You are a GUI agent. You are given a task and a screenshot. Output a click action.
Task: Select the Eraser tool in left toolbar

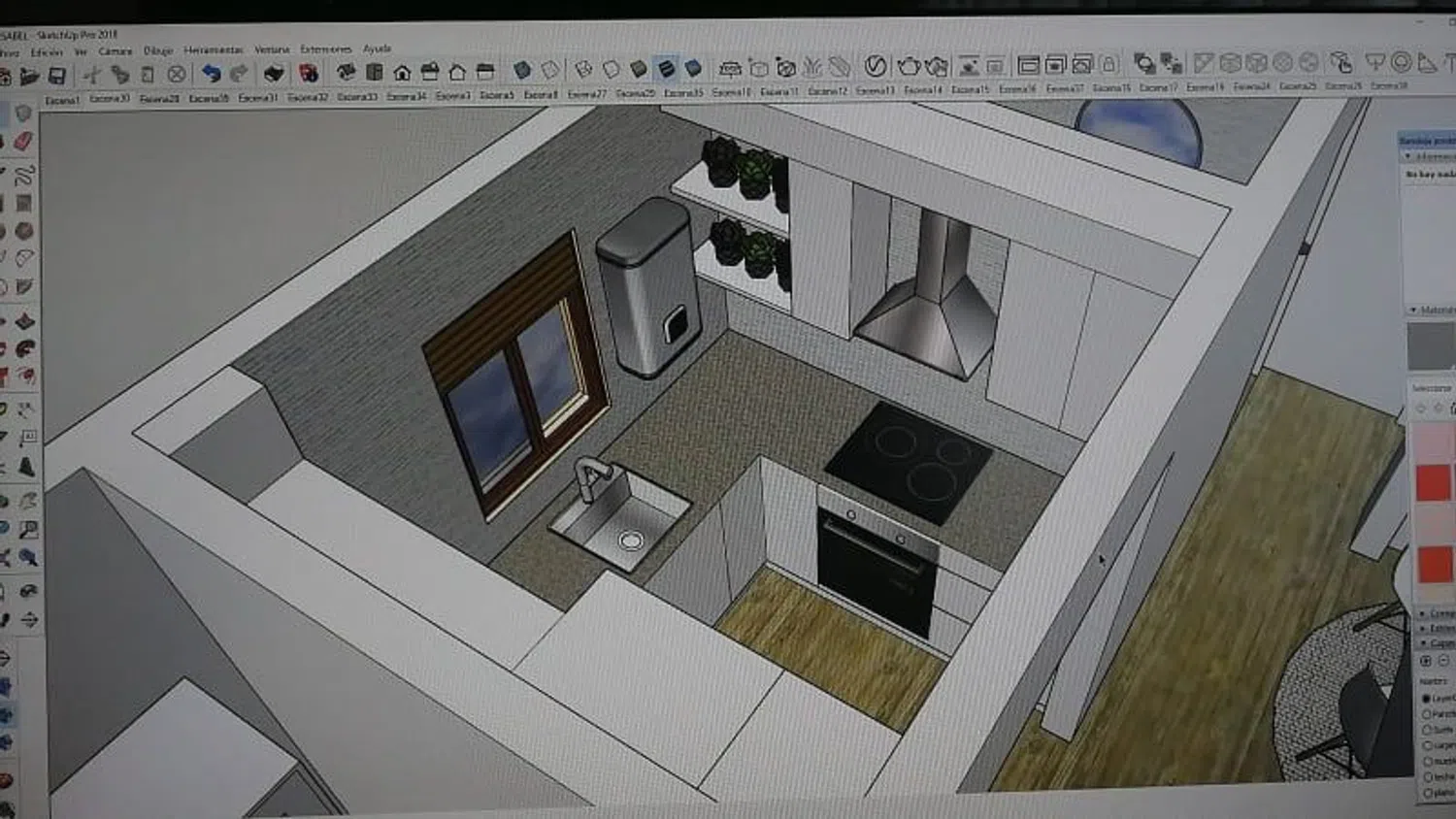click(x=23, y=142)
